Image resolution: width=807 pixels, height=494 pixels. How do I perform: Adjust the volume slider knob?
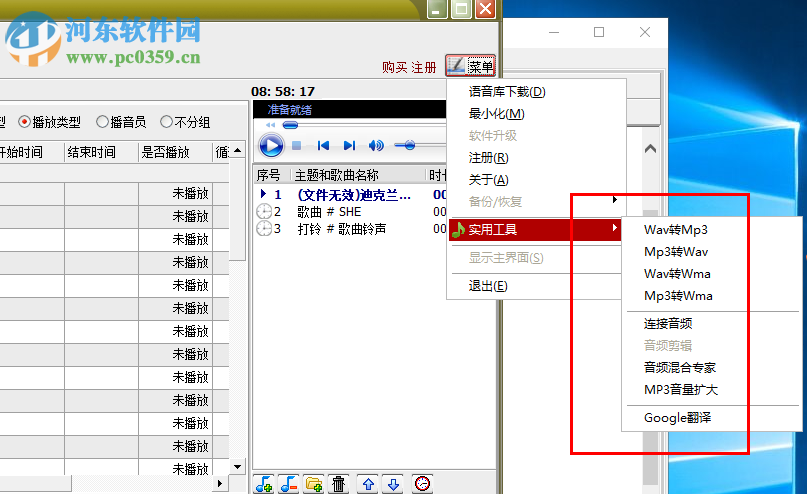[410, 146]
